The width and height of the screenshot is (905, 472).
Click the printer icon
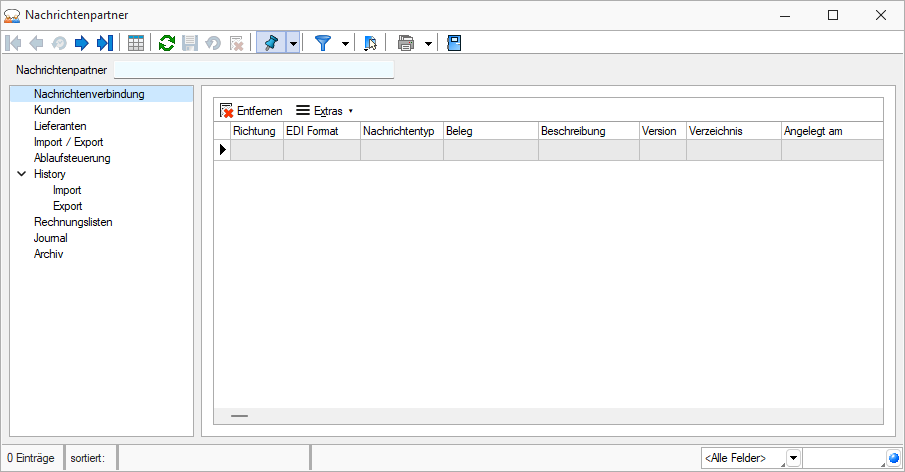coord(406,43)
